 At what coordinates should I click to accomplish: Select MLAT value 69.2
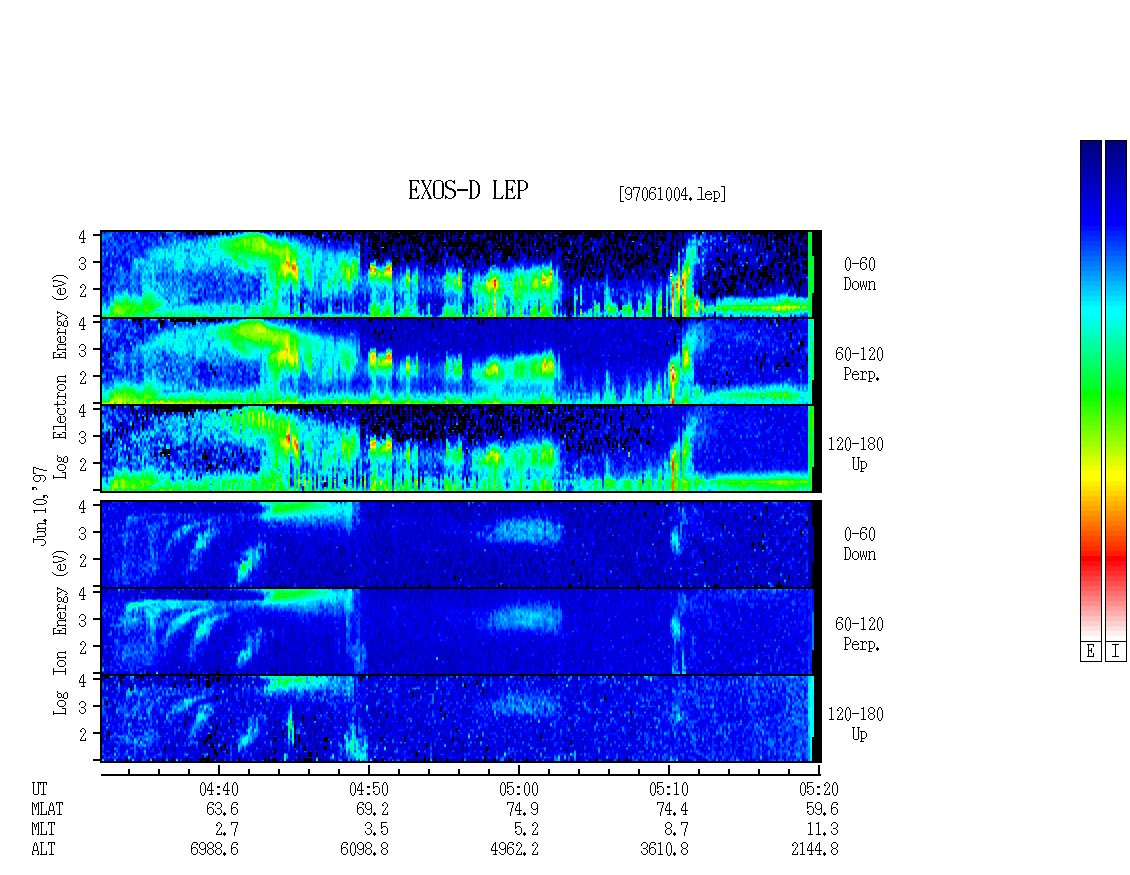[373, 809]
